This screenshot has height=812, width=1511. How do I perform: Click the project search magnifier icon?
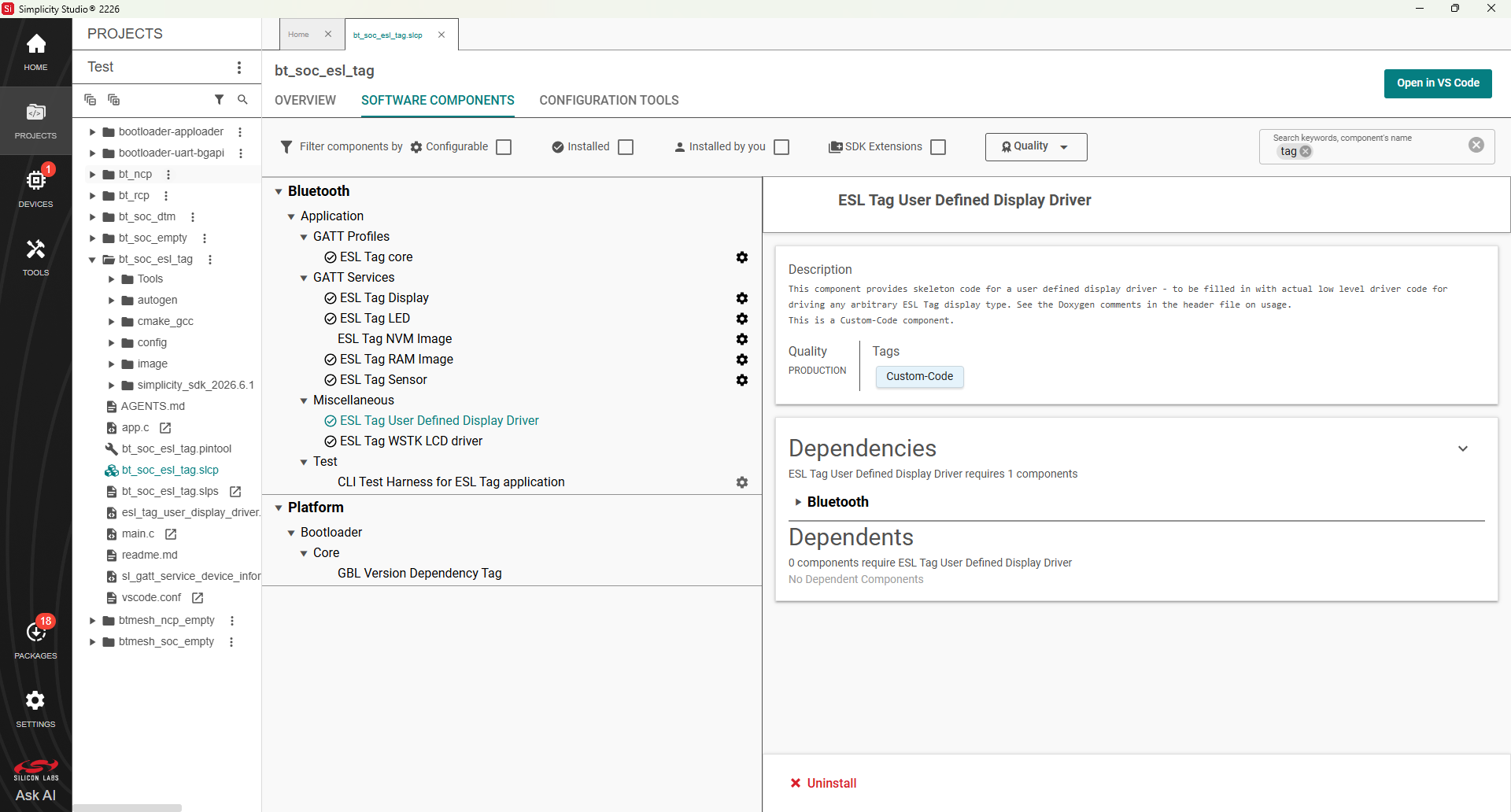242,100
